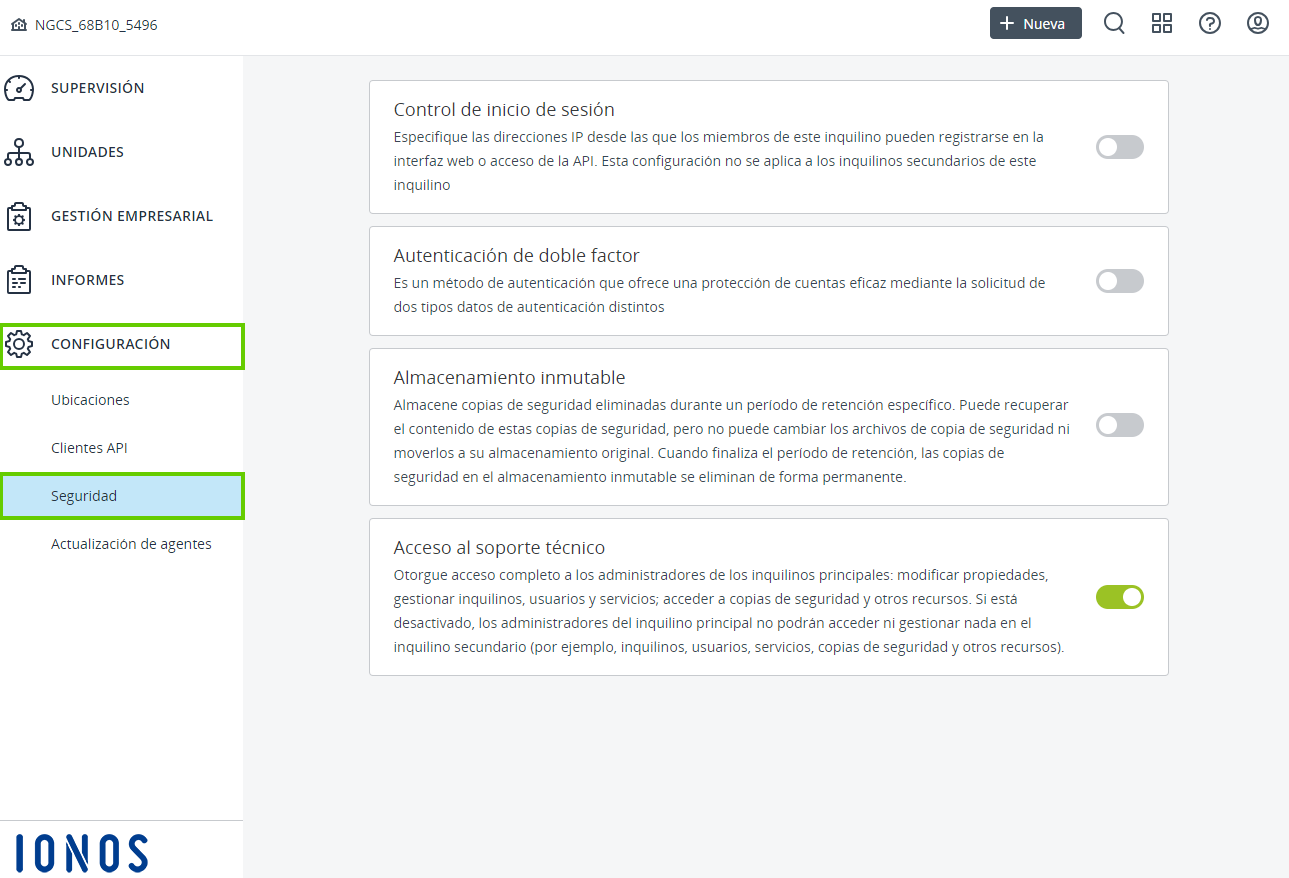Disable Acceso al soporte técnico toggle

click(1119, 597)
